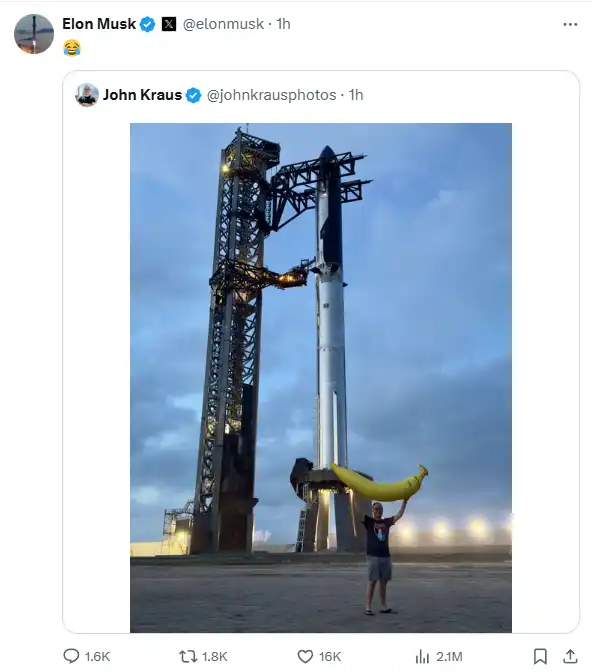The image size is (592, 672).
Task: View analytics via the bar chart icon
Action: (x=422, y=656)
